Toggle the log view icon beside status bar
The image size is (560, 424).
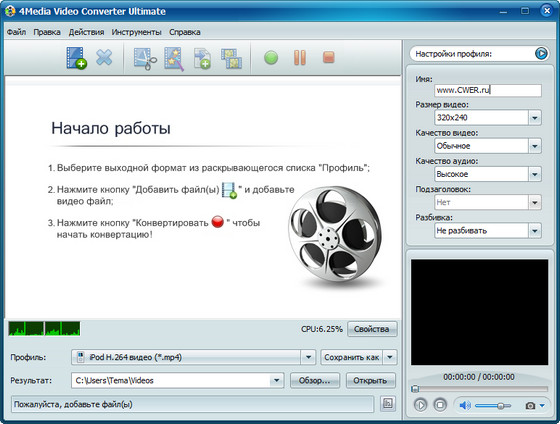(x=388, y=404)
